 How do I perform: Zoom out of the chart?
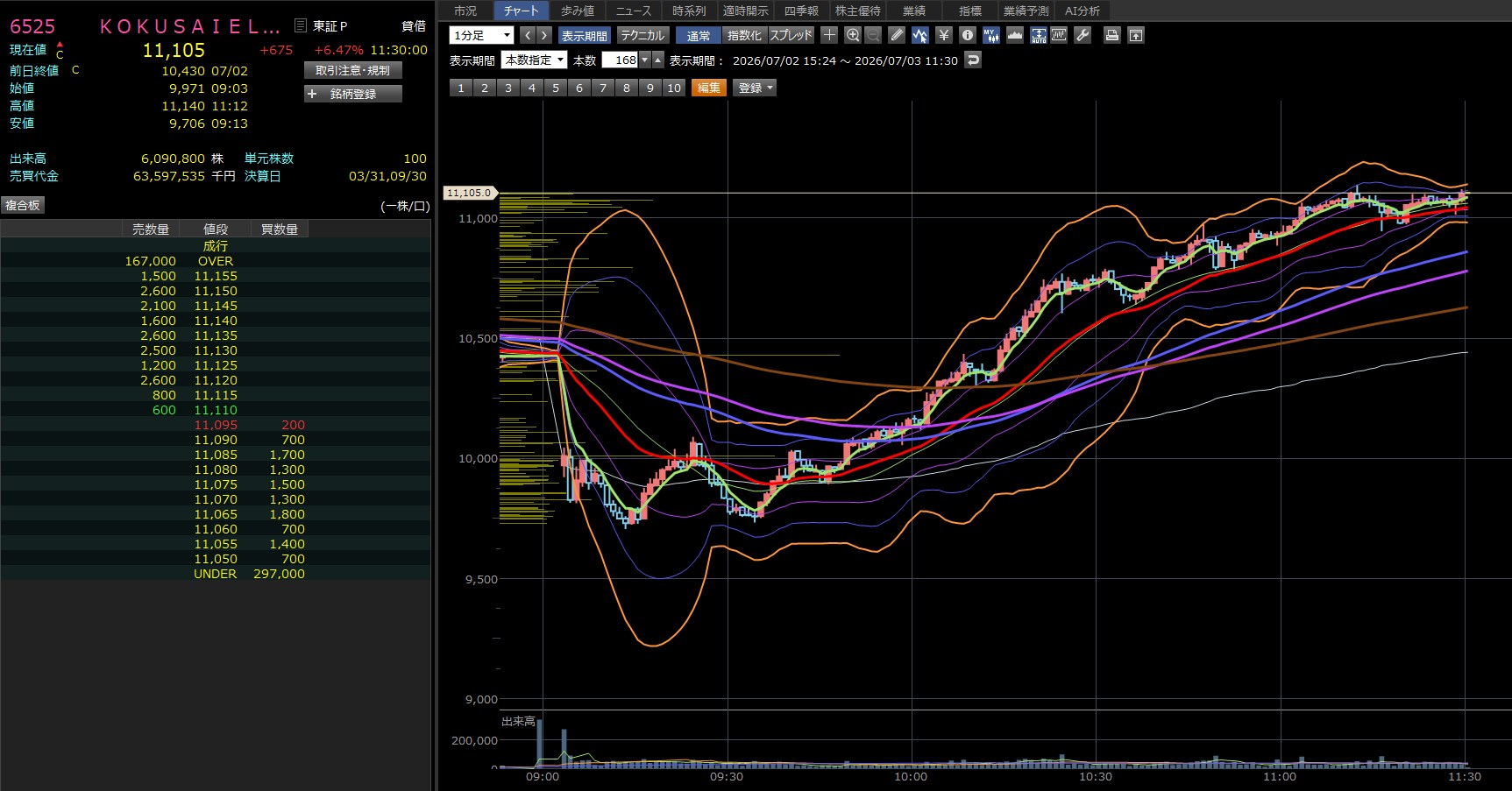tap(874, 35)
